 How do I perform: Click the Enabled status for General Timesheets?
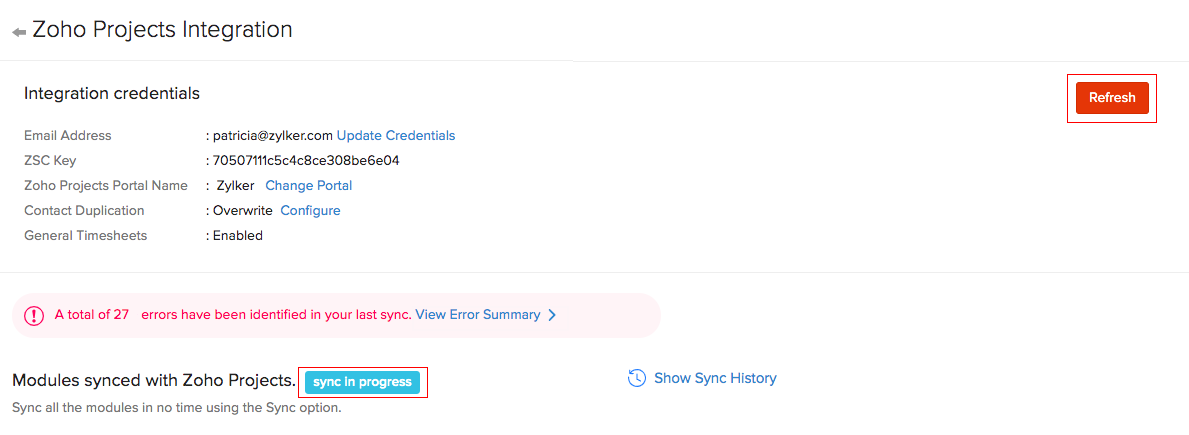point(238,235)
